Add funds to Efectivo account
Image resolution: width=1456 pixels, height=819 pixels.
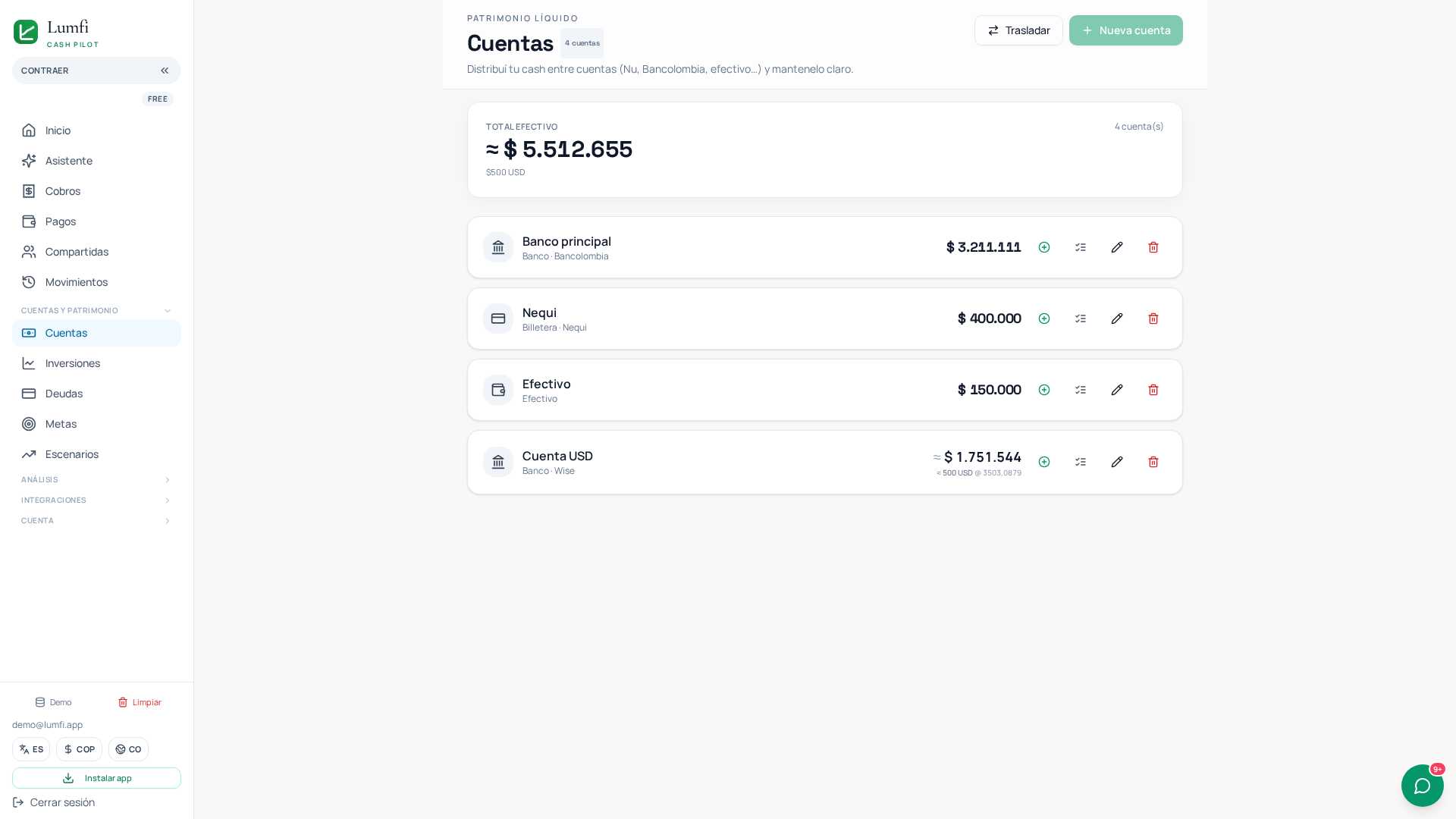point(1044,390)
